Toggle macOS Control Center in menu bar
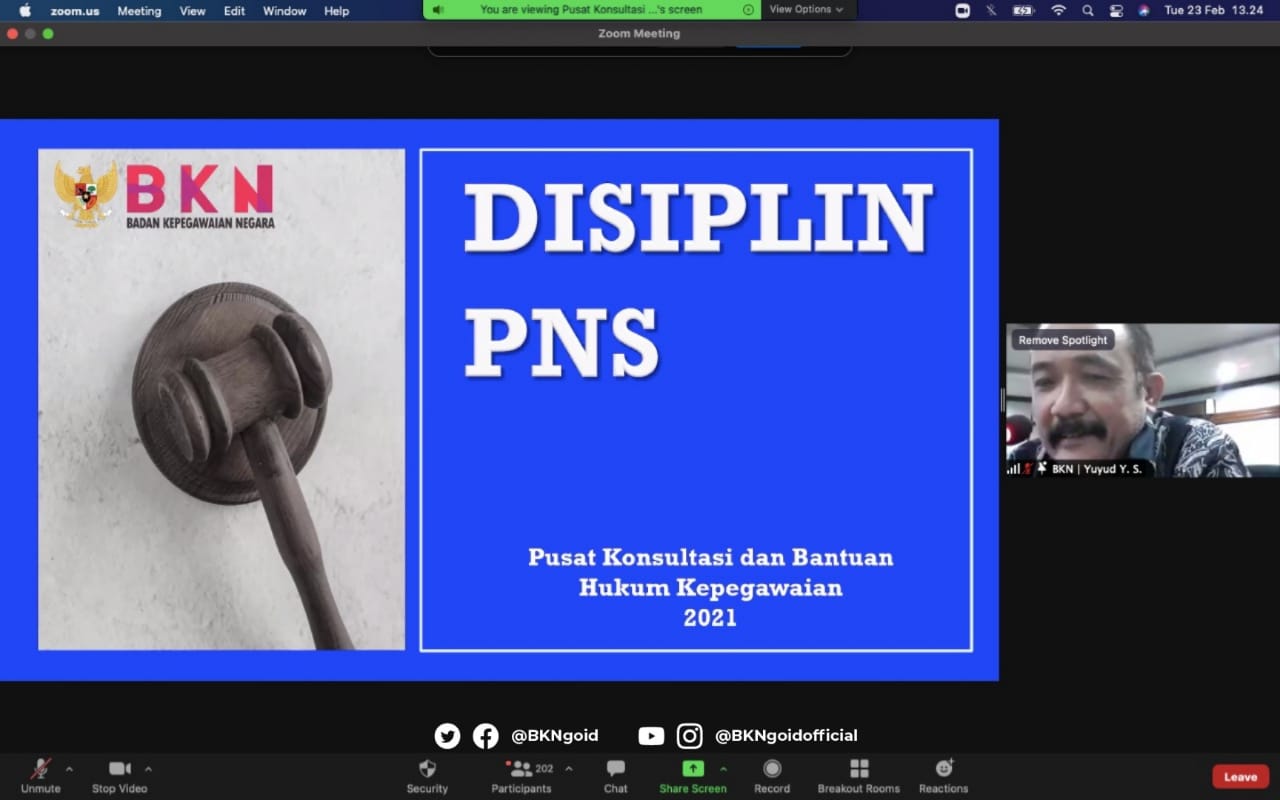 point(1116,11)
